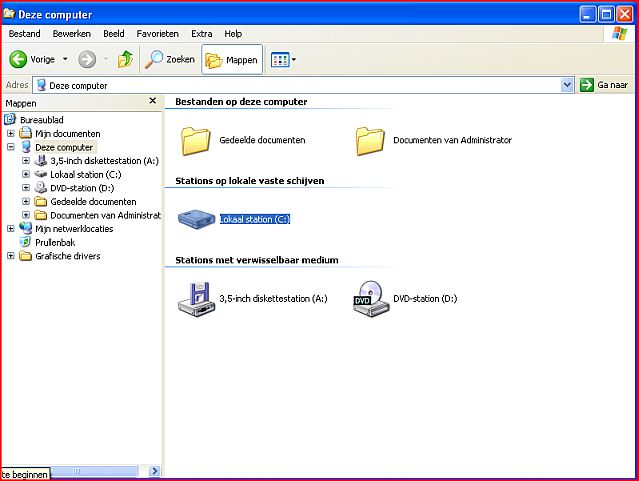Collapse the Deze computer tree node
639x481 pixels.
pyautogui.click(x=11, y=147)
